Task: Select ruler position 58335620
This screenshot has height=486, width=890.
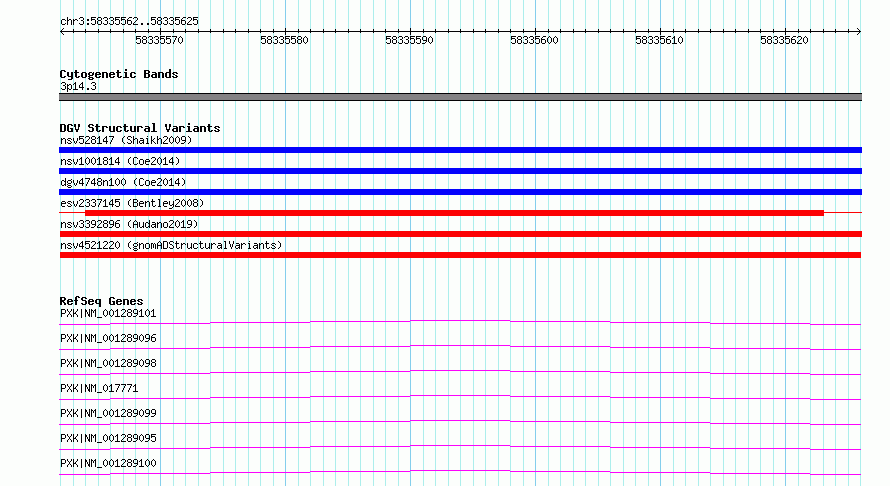Action: tap(784, 40)
